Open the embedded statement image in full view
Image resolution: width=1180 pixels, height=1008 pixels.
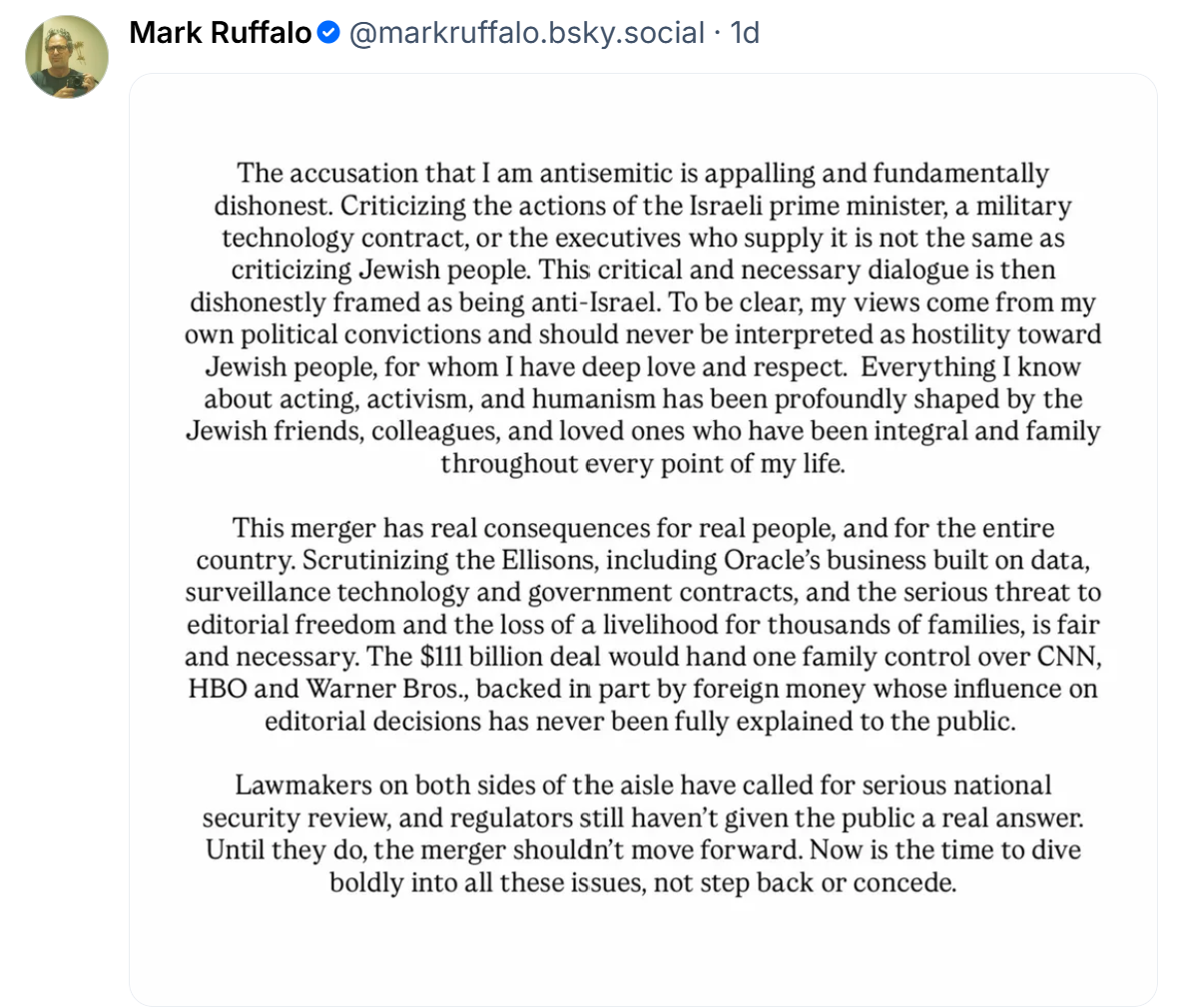pyautogui.click(x=644, y=539)
